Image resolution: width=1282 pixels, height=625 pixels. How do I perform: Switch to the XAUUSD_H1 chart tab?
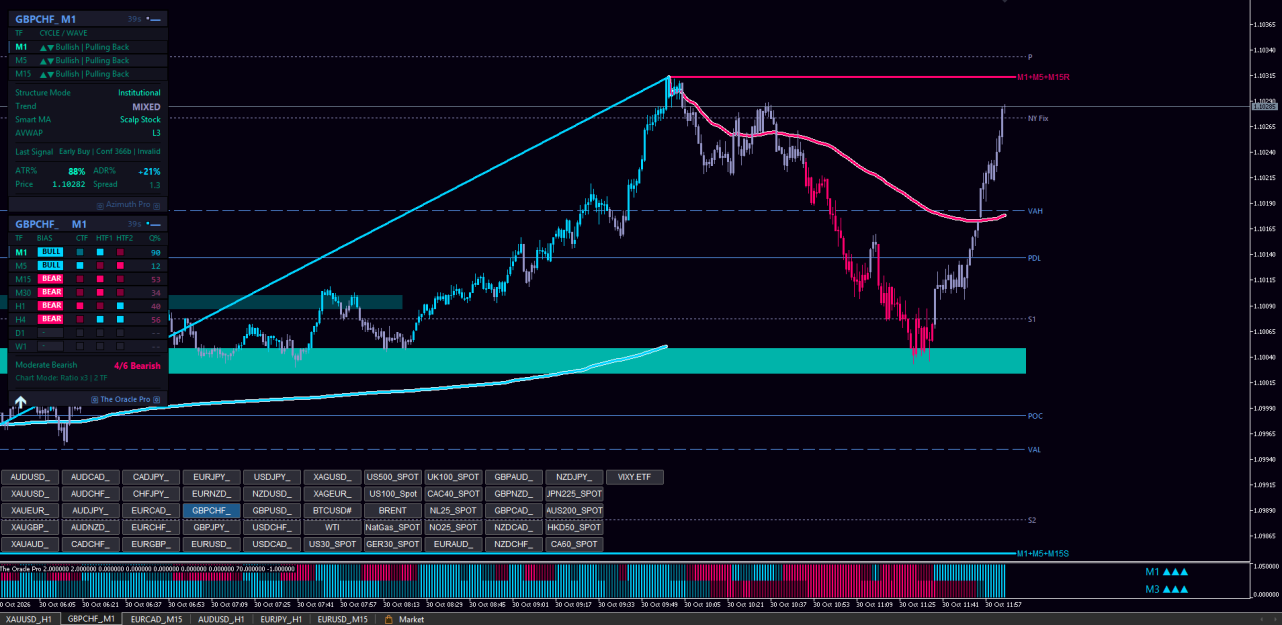[x=29, y=619]
